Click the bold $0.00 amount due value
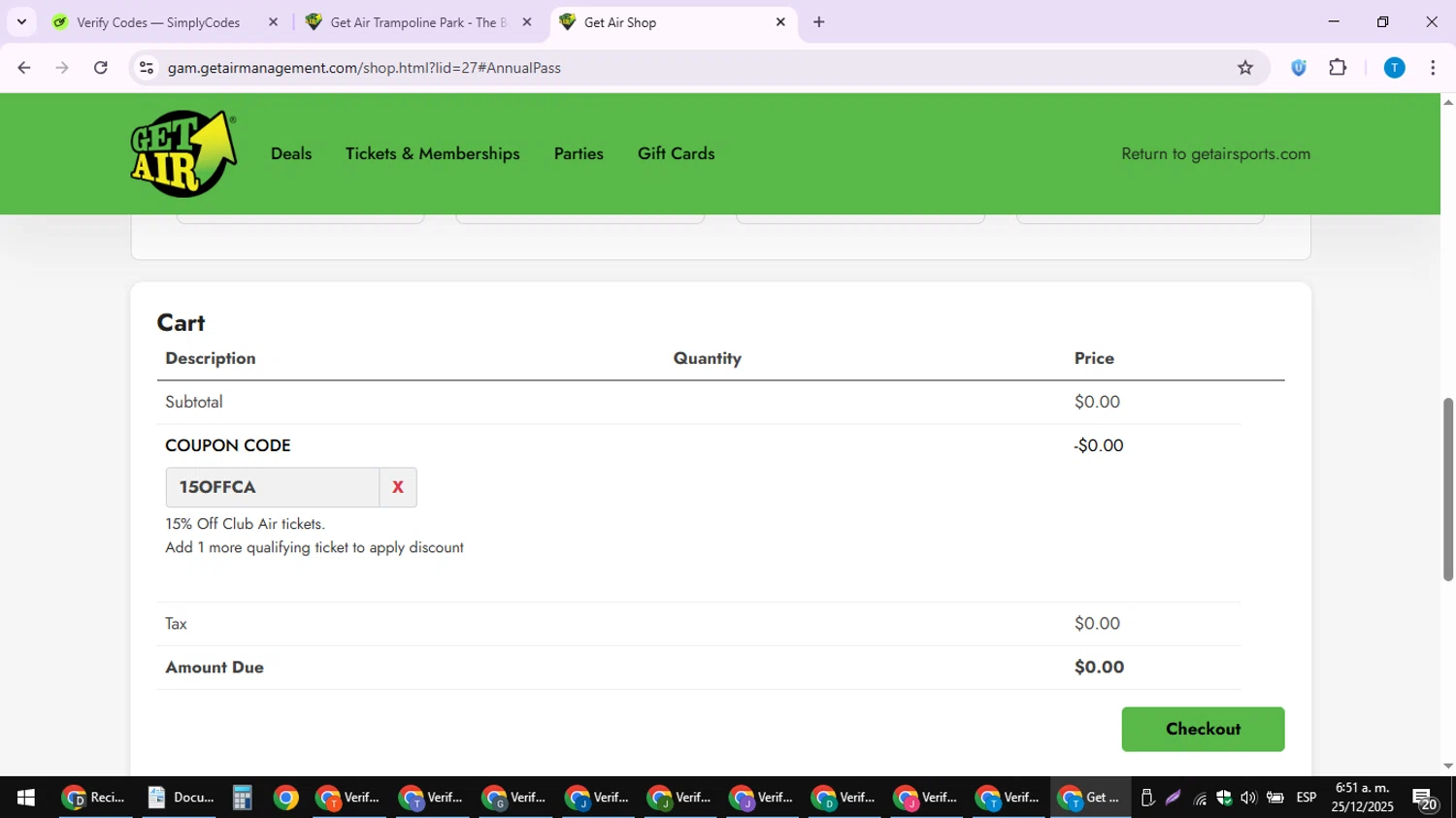Screen dimensions: 1456x818 [1099, 668]
